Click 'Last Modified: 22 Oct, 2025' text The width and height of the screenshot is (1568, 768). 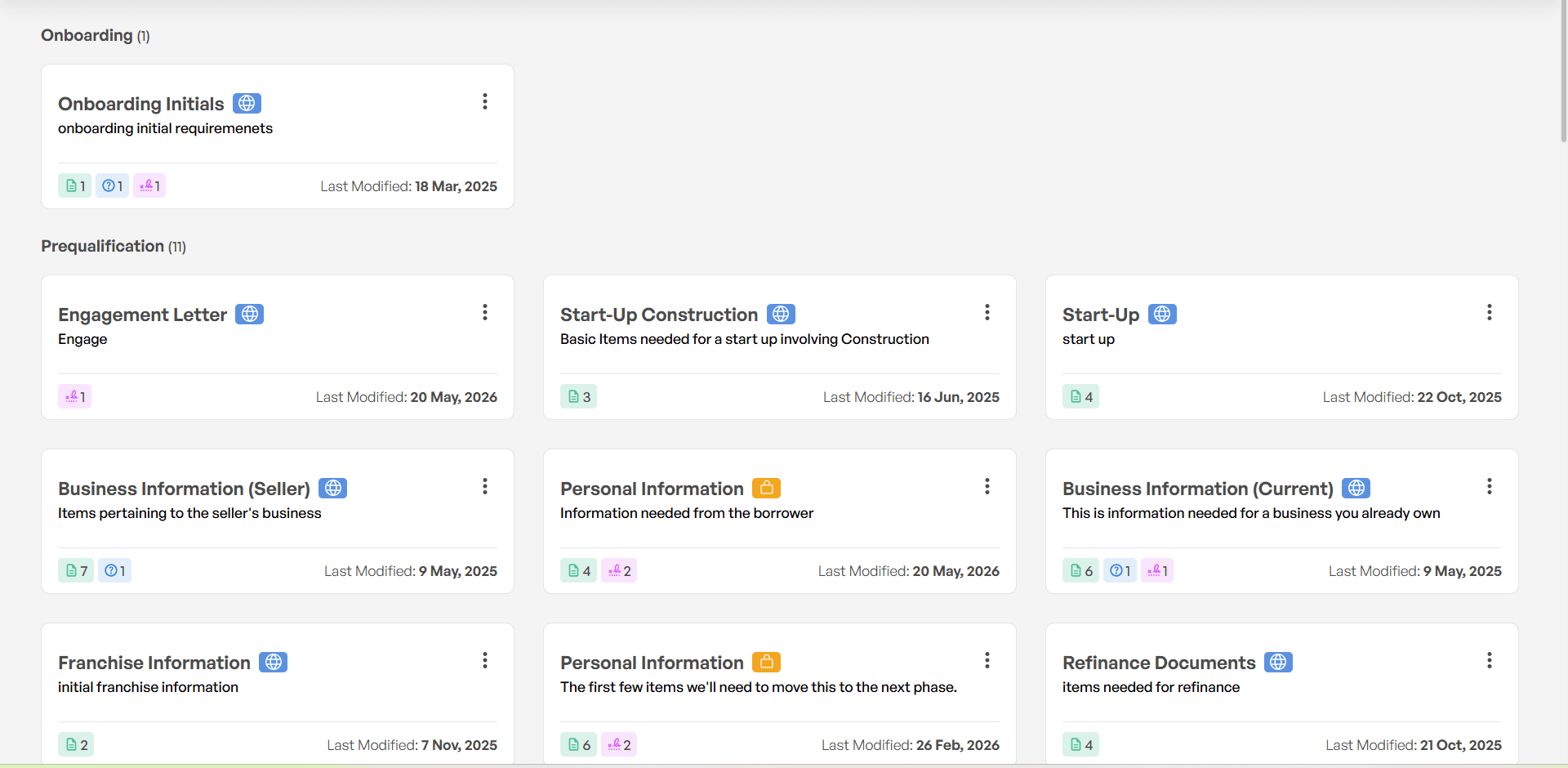click(1412, 397)
